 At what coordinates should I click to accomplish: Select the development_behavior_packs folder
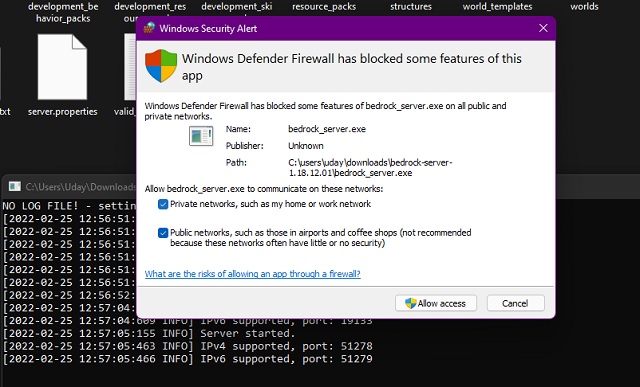[x=63, y=12]
